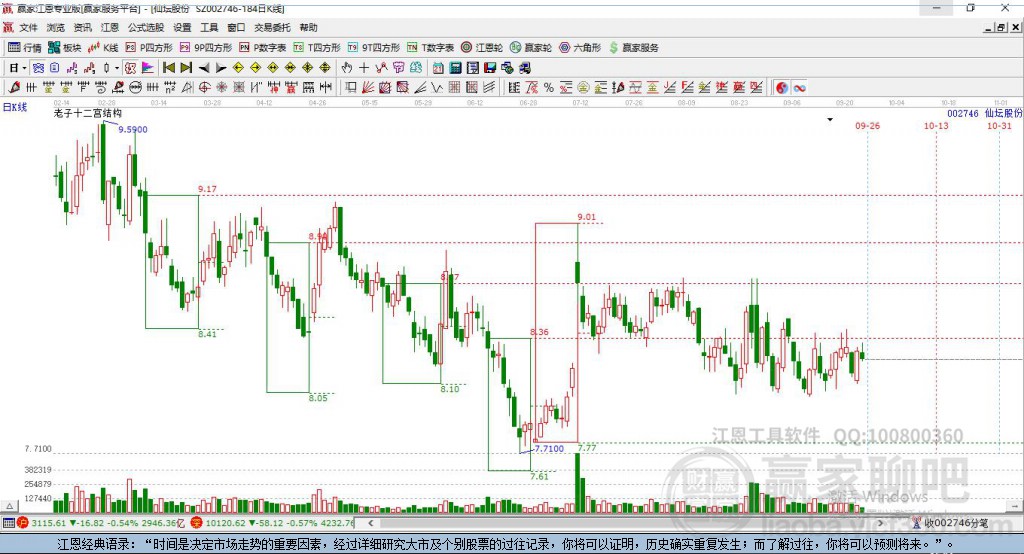
Task: Click the 9.5900 high price label
Action: (x=133, y=129)
